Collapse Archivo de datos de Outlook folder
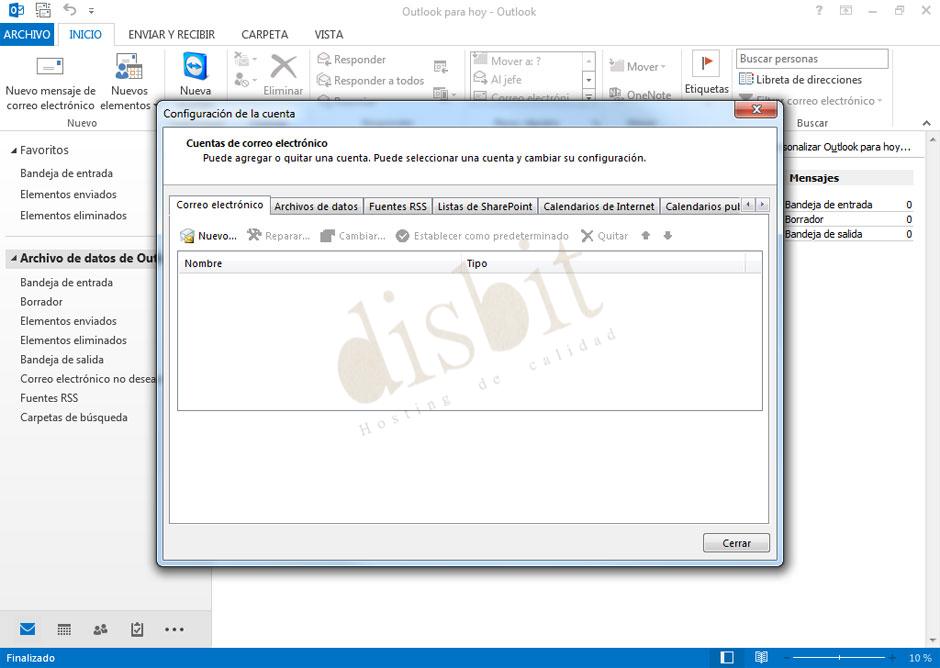This screenshot has height=668, width=940. [x=12, y=258]
